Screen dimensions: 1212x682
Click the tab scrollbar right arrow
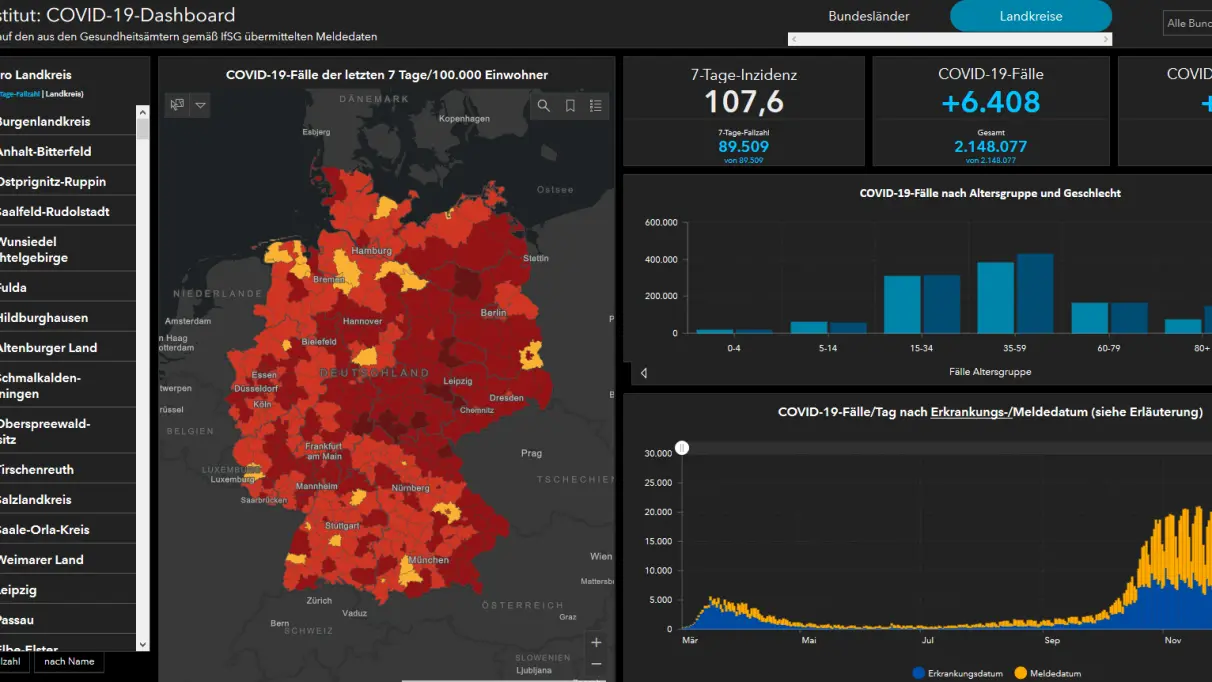(1106, 39)
